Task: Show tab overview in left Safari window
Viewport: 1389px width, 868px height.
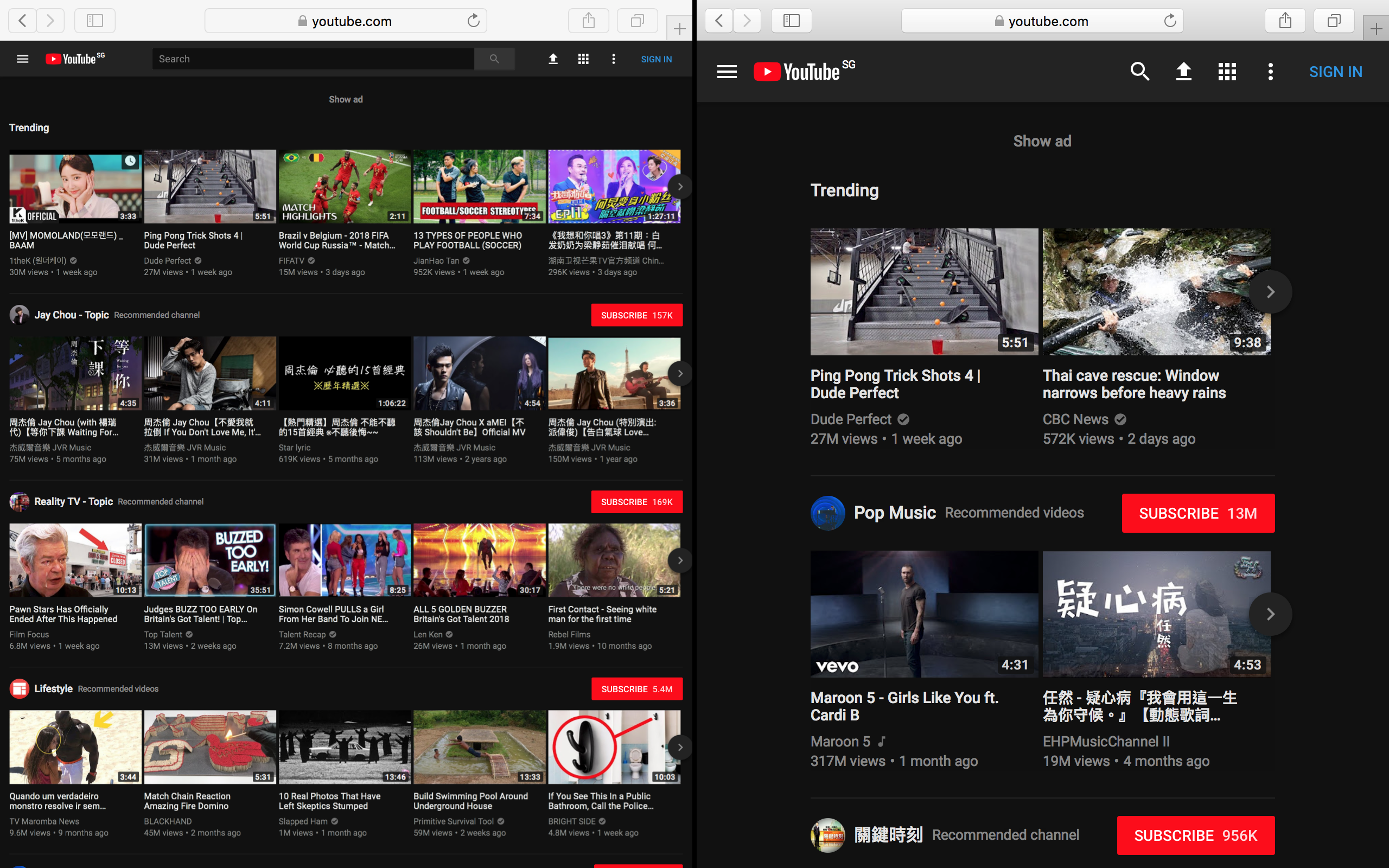Action: tap(637, 21)
